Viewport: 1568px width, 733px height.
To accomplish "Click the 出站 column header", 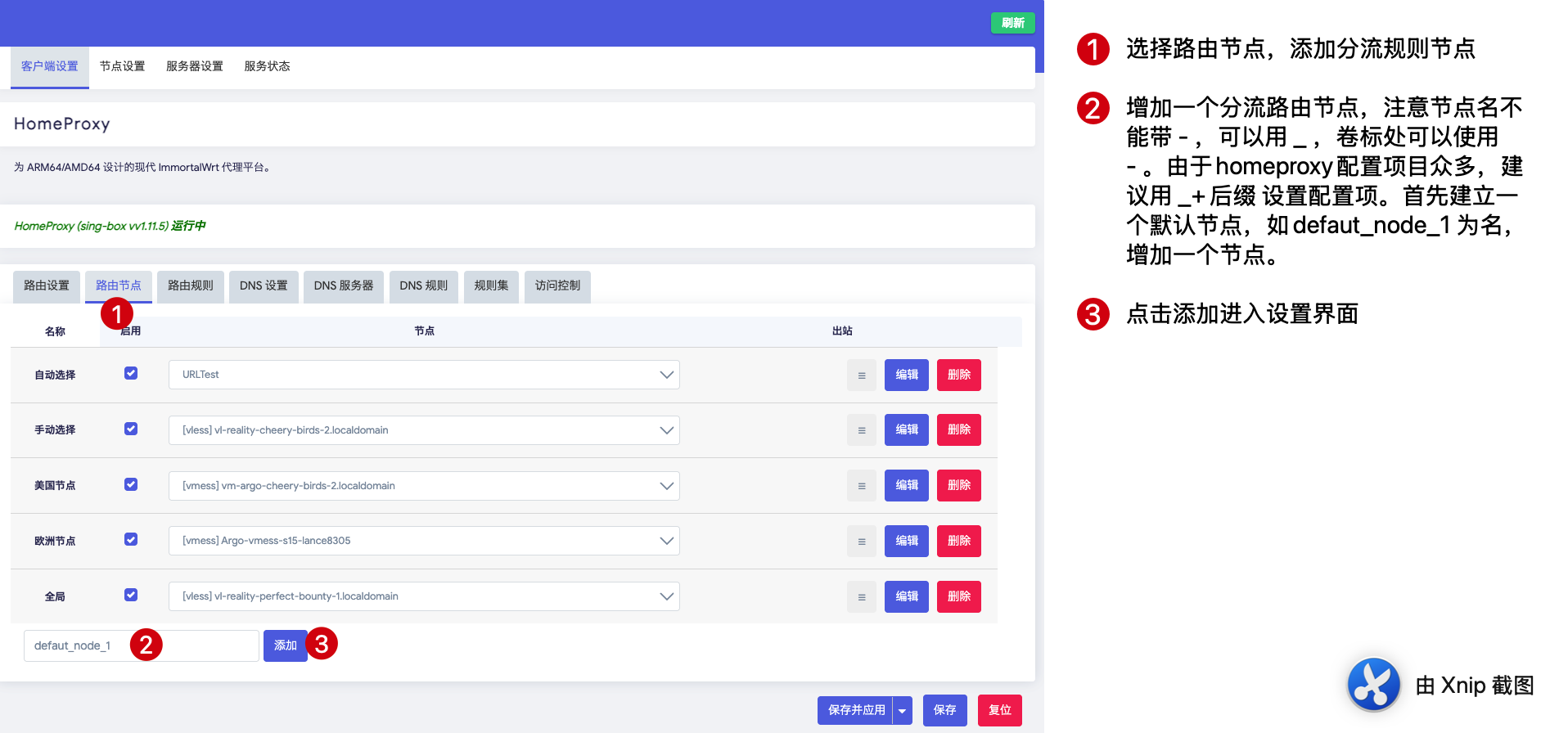I will point(842,331).
